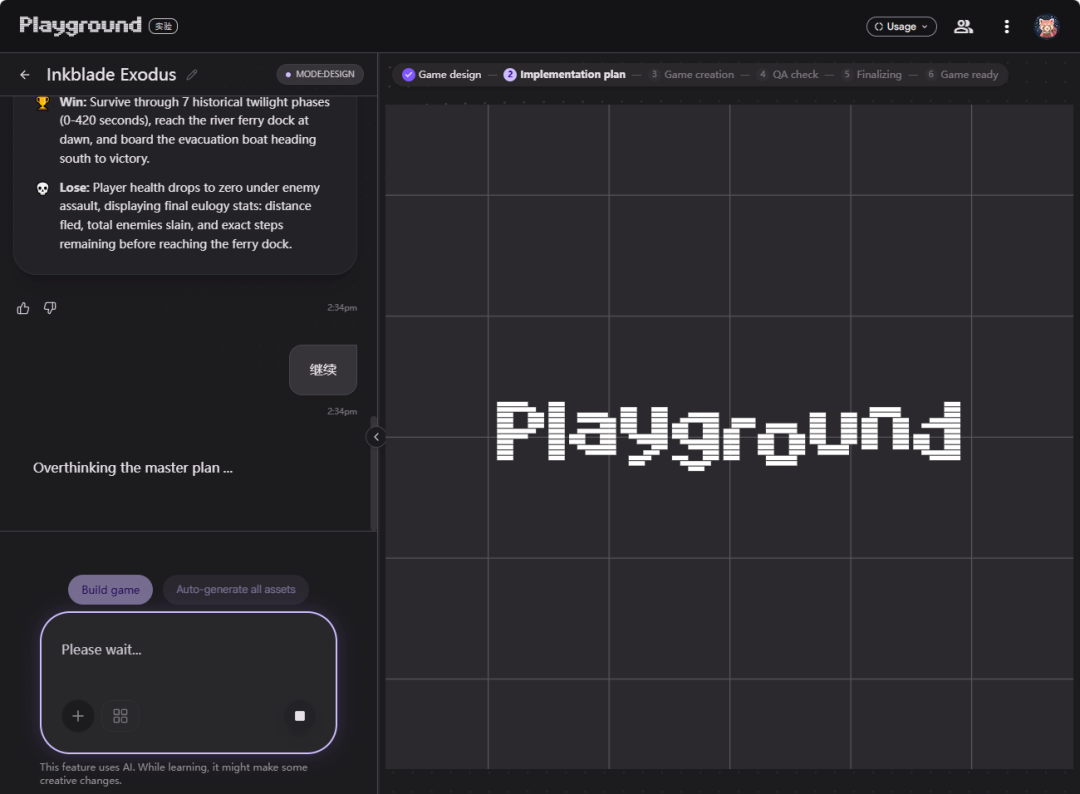1080x794 pixels.
Task: Add an attachment with the plus icon
Action: pyautogui.click(x=78, y=716)
